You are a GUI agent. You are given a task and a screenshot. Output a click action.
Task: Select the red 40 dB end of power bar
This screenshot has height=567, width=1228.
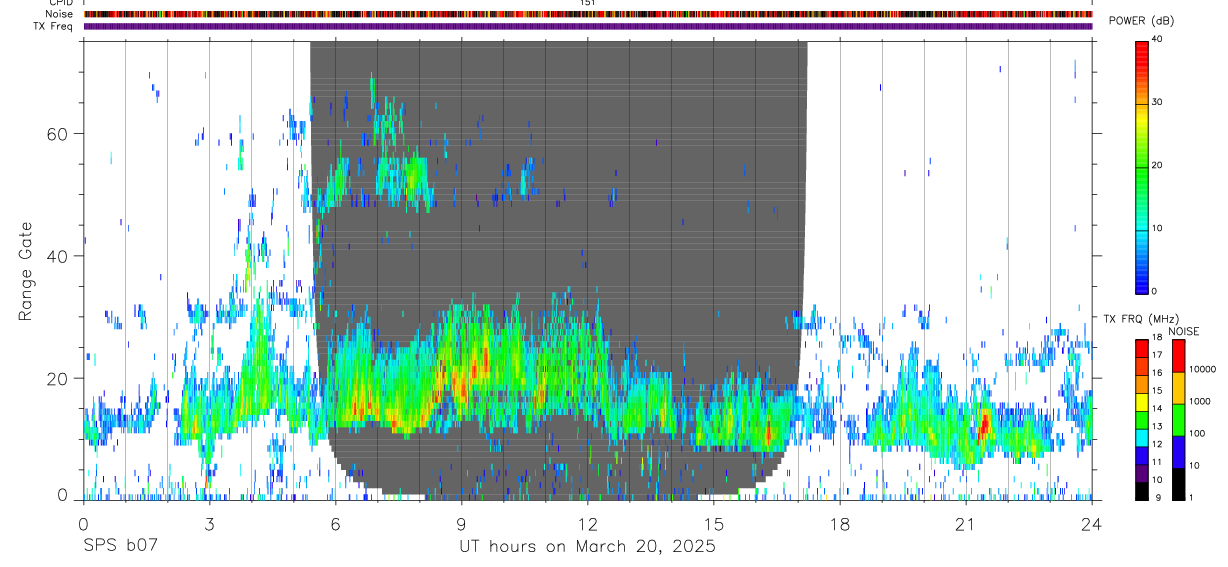(x=1142, y=46)
